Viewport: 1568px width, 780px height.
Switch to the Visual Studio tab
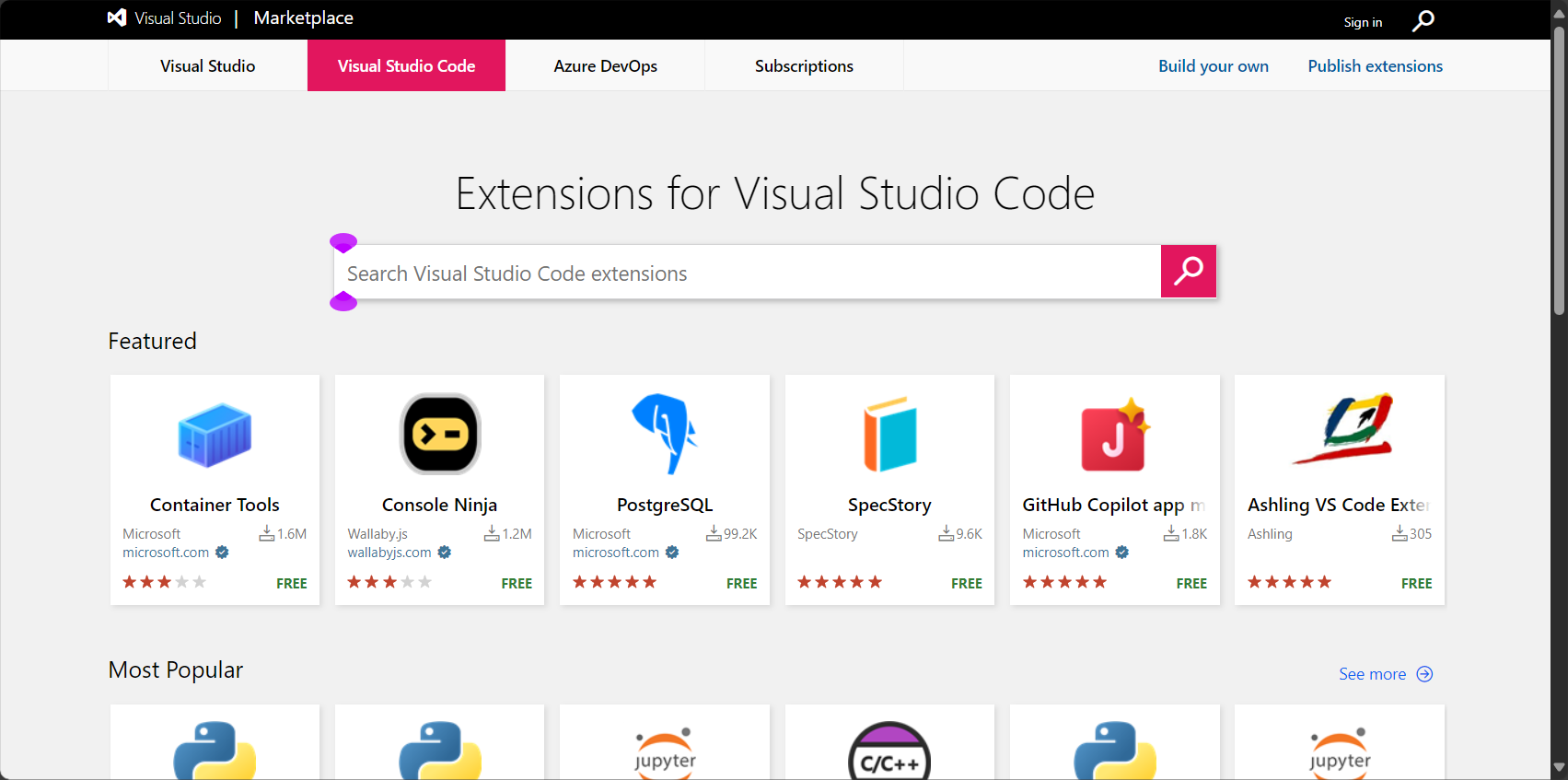click(207, 65)
